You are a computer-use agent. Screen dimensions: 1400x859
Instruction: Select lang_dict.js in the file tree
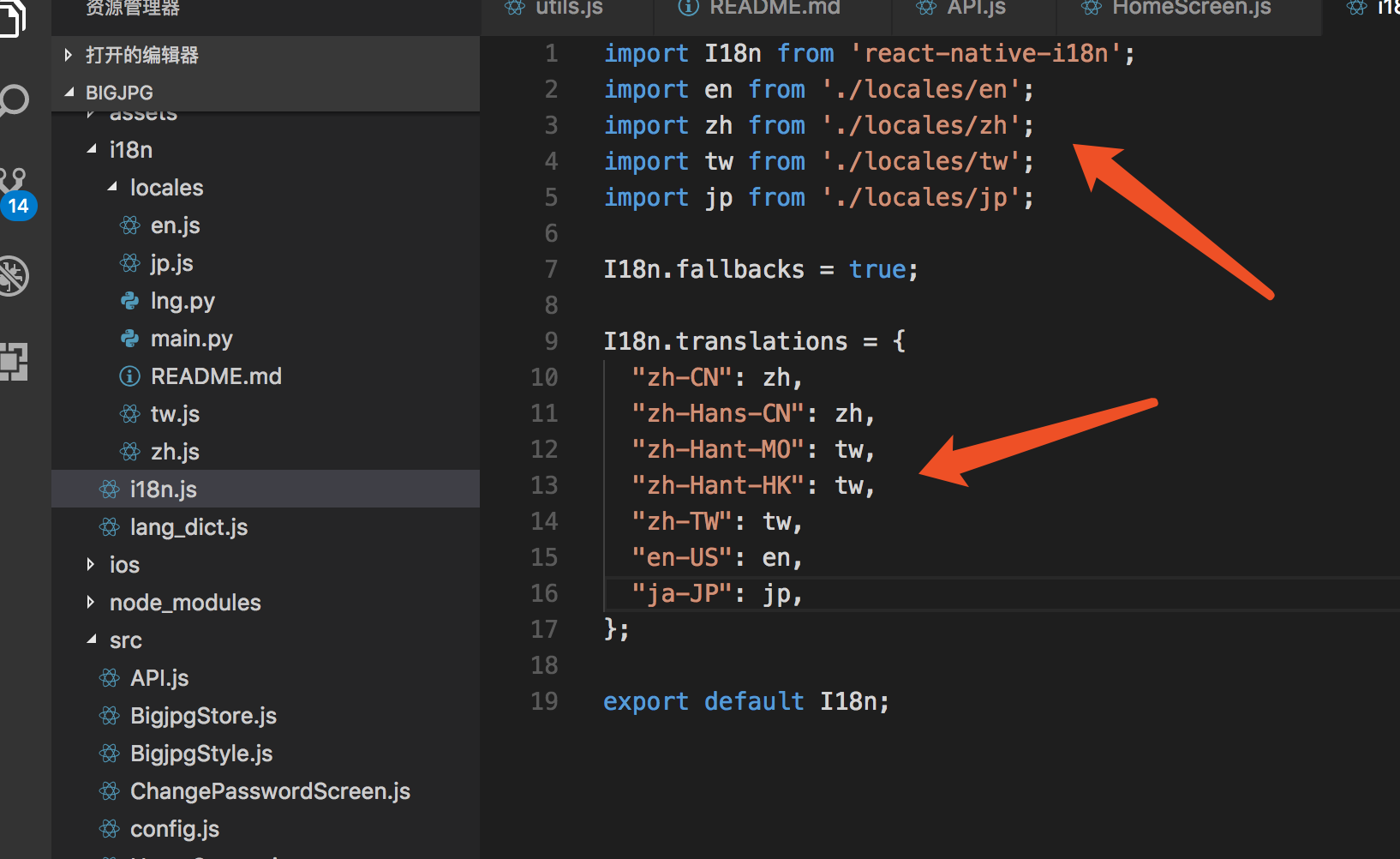(x=188, y=526)
